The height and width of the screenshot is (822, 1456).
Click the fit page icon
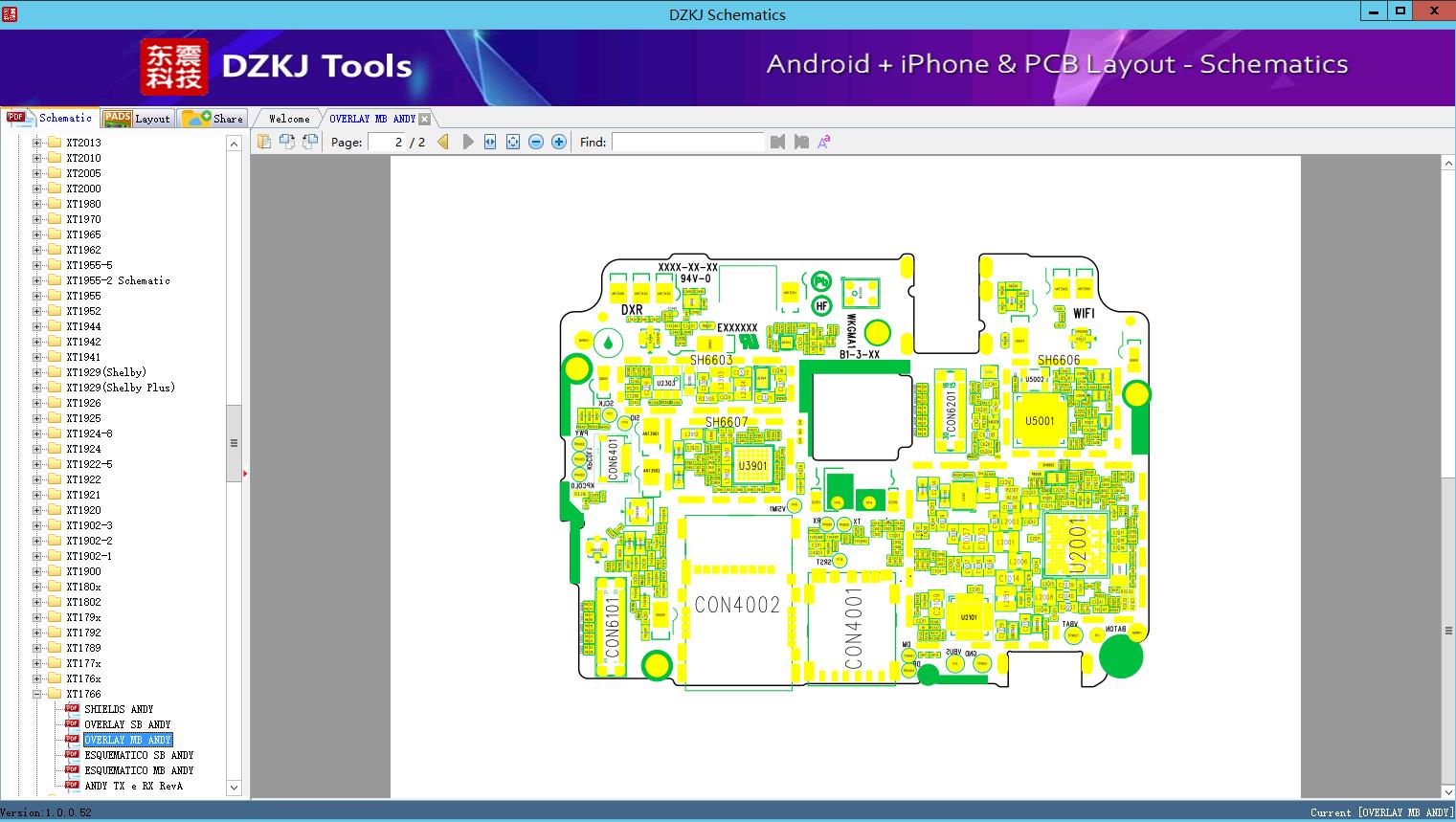pyautogui.click(x=513, y=142)
